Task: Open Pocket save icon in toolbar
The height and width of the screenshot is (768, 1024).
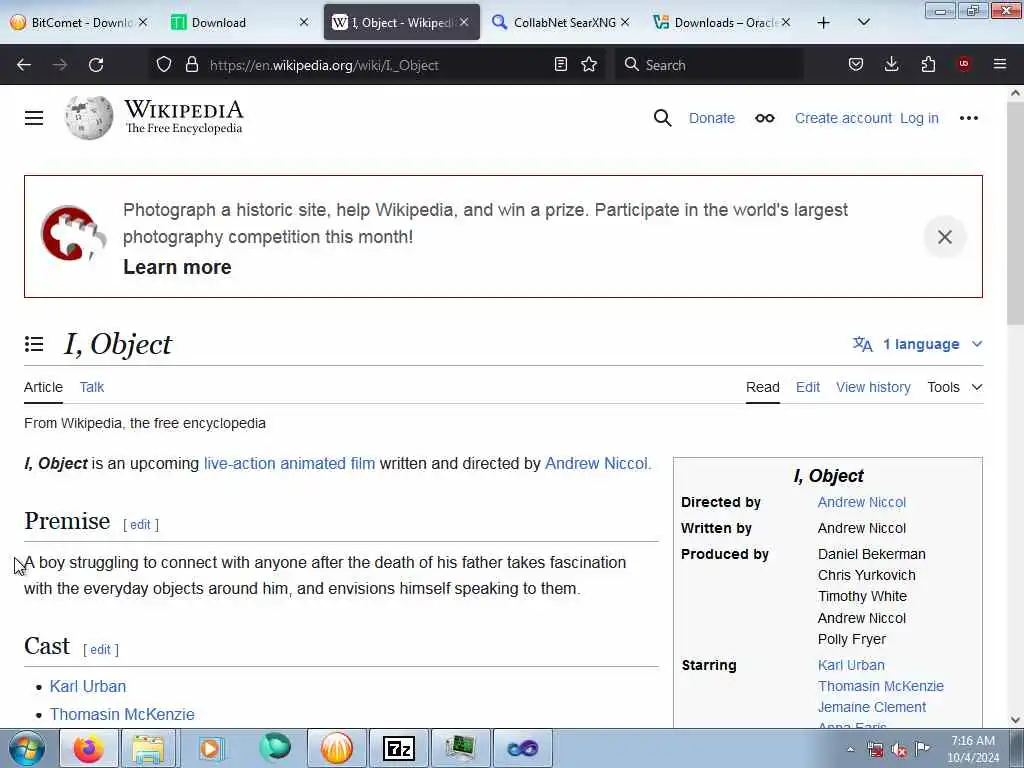Action: pyautogui.click(x=856, y=64)
